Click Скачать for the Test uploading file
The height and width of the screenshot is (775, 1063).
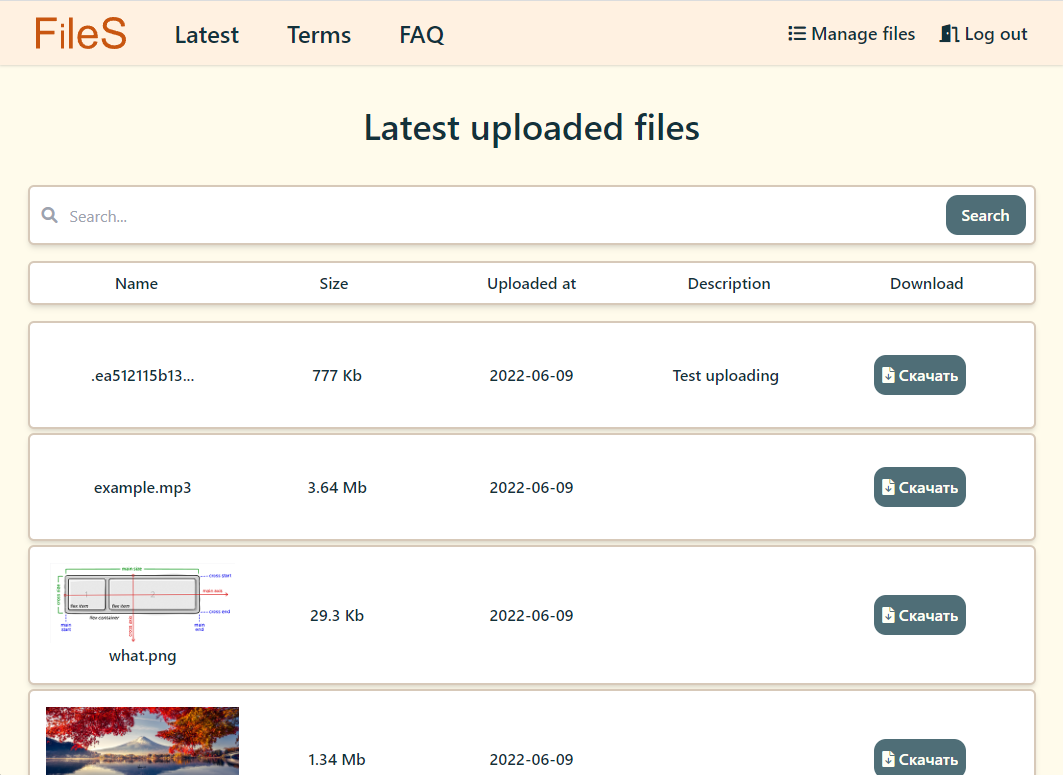(919, 375)
